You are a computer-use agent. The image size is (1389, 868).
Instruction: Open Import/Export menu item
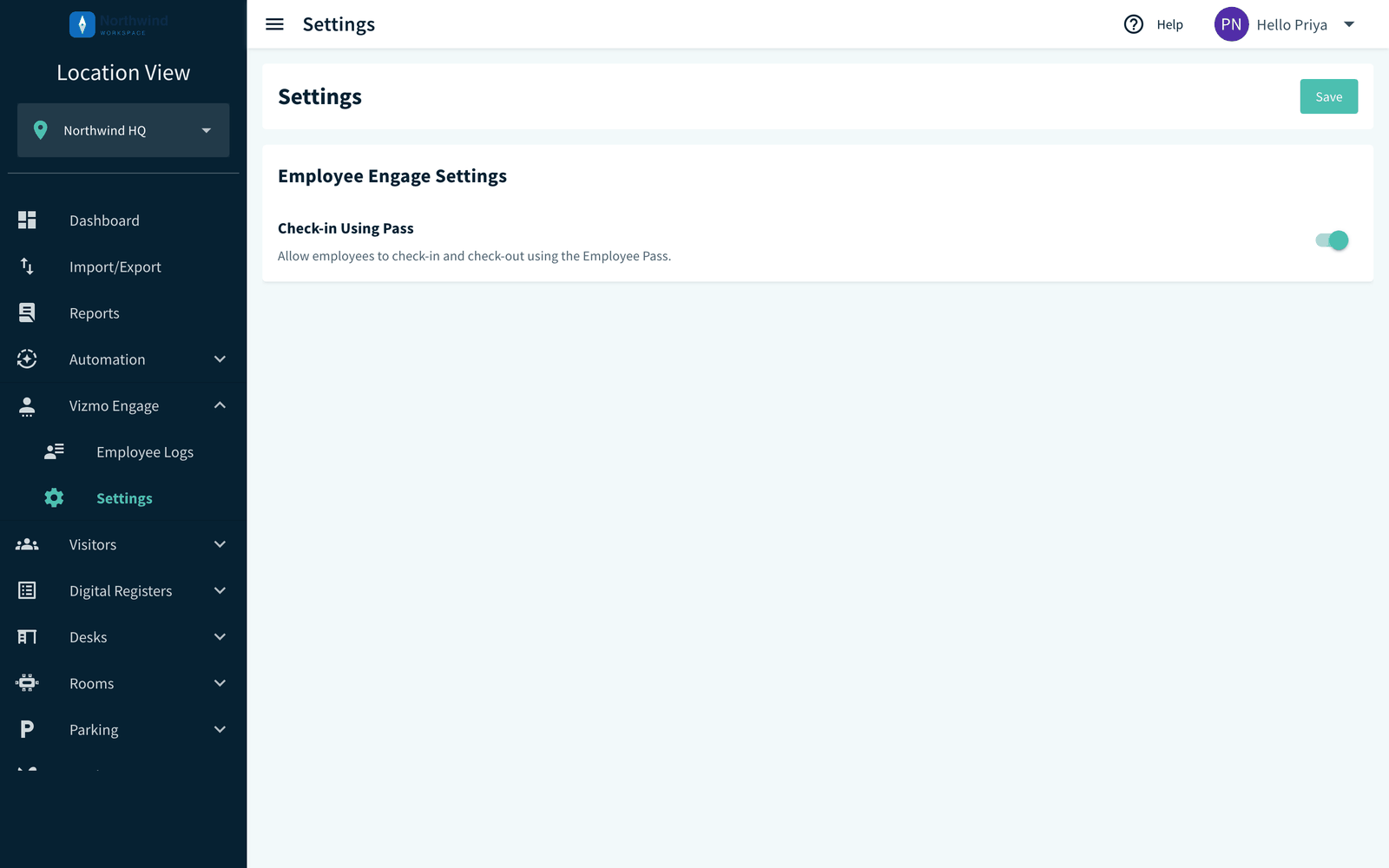(123, 266)
